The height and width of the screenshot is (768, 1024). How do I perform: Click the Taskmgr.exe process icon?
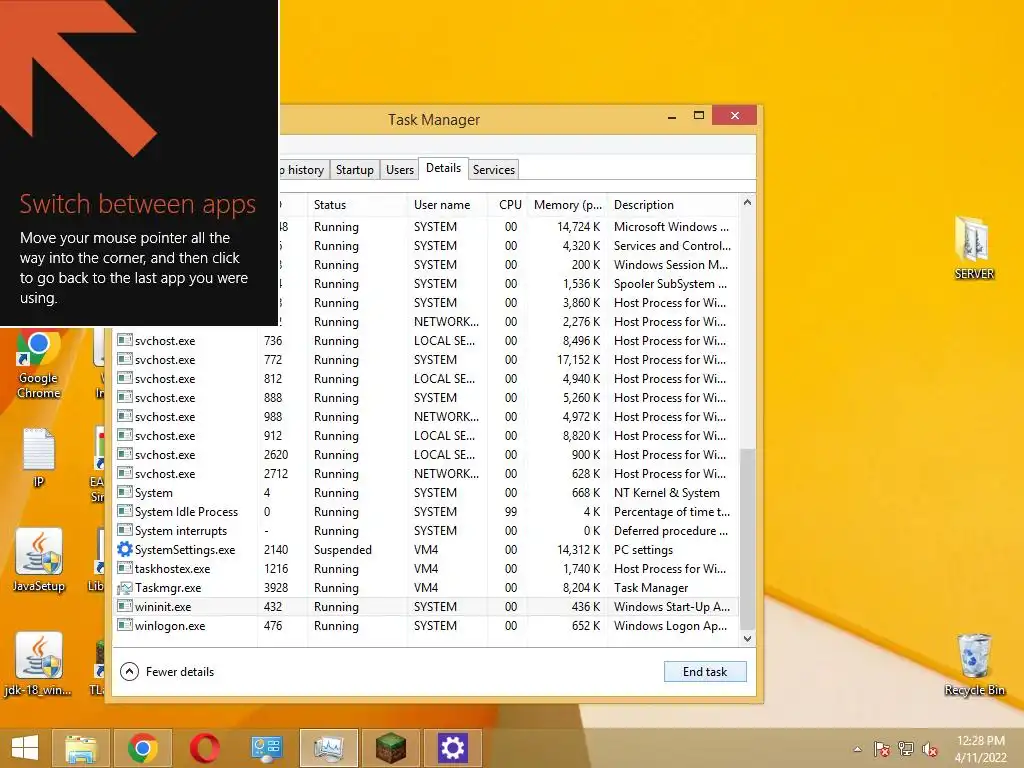[x=125, y=588]
